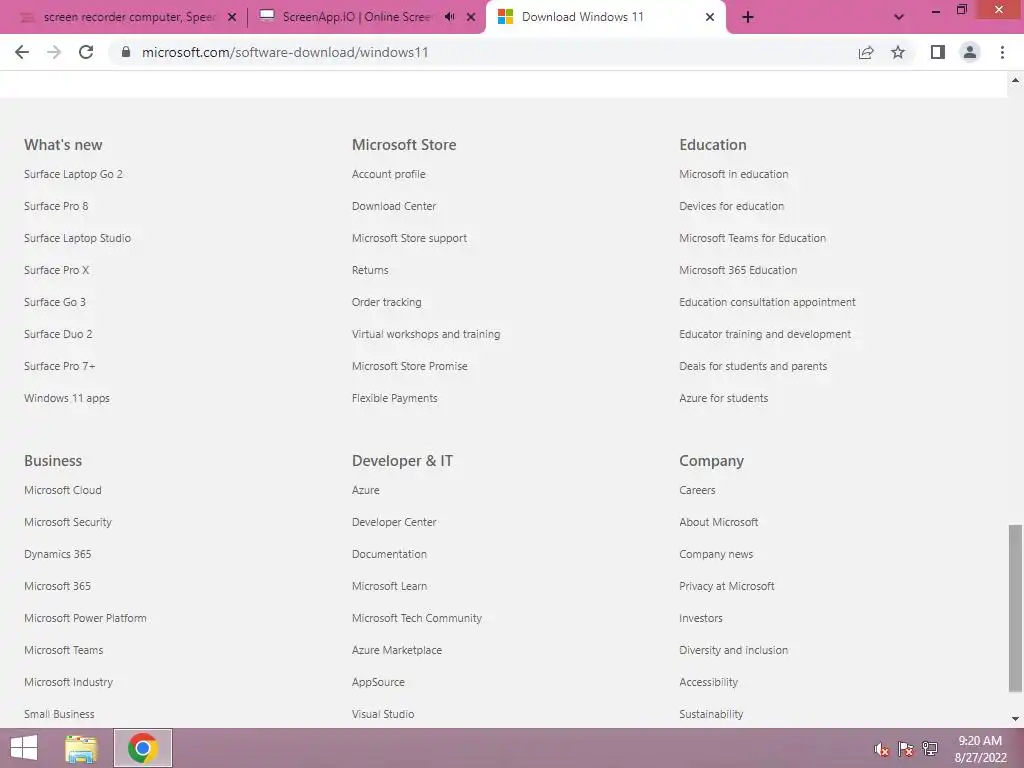Click the muted volume tray icon
This screenshot has width=1024, height=768.
tap(881, 749)
